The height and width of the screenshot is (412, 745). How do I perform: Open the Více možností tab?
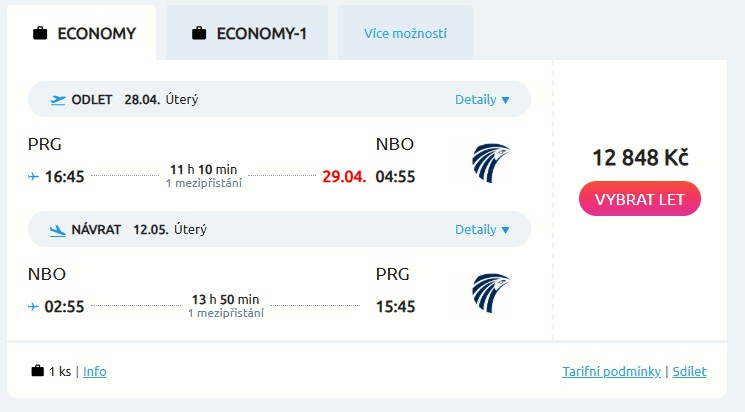click(x=405, y=34)
